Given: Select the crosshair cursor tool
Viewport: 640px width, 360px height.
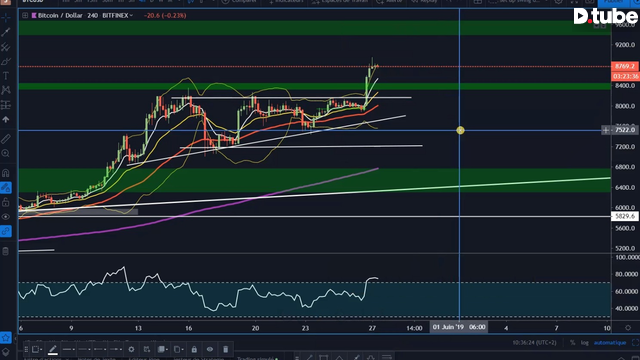Looking at the screenshot, I should (6, 18).
